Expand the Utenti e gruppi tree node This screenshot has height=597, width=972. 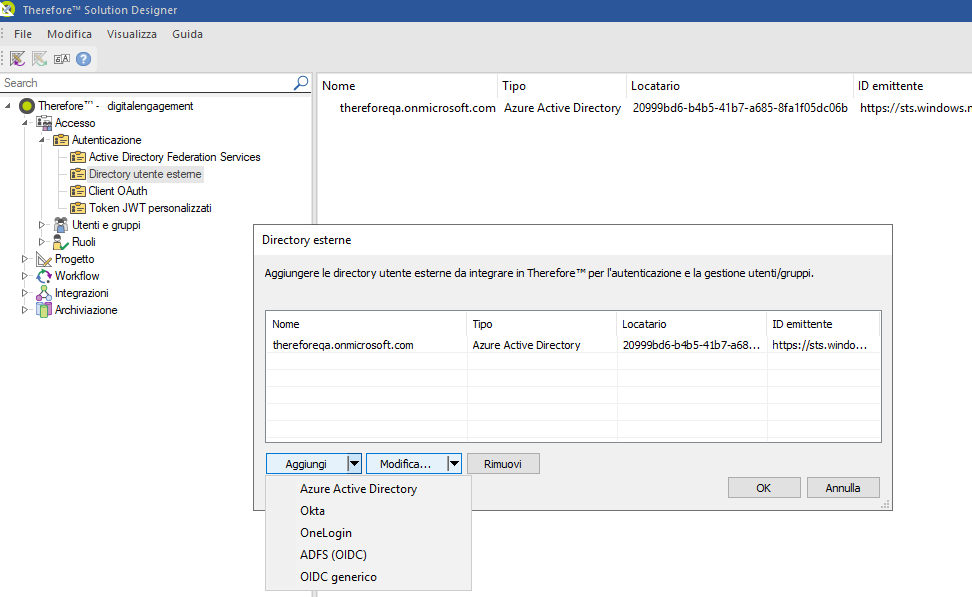click(x=42, y=224)
